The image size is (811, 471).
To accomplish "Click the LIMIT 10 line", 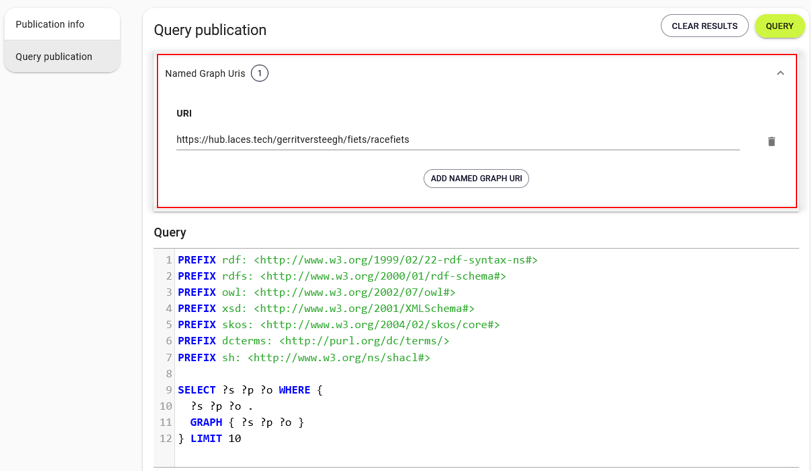I will click(209, 438).
